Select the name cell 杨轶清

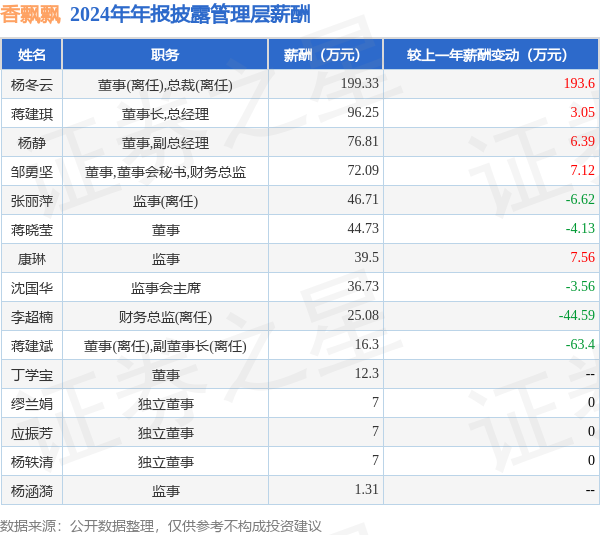pyautogui.click(x=32, y=462)
